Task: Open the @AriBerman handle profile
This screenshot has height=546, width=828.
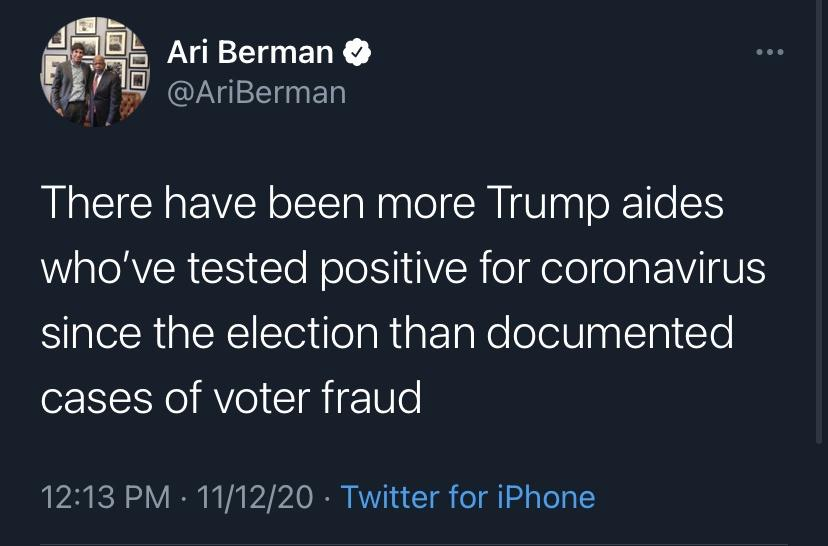Action: [255, 92]
